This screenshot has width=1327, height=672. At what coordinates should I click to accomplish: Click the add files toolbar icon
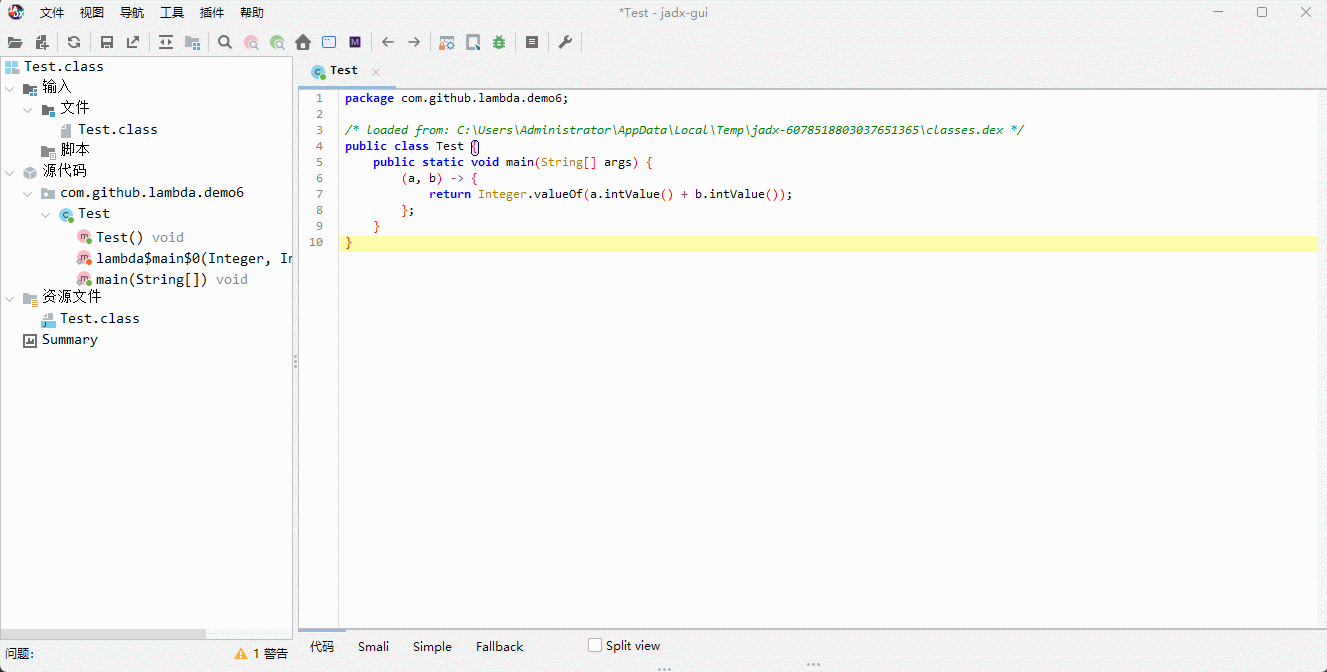(x=42, y=42)
